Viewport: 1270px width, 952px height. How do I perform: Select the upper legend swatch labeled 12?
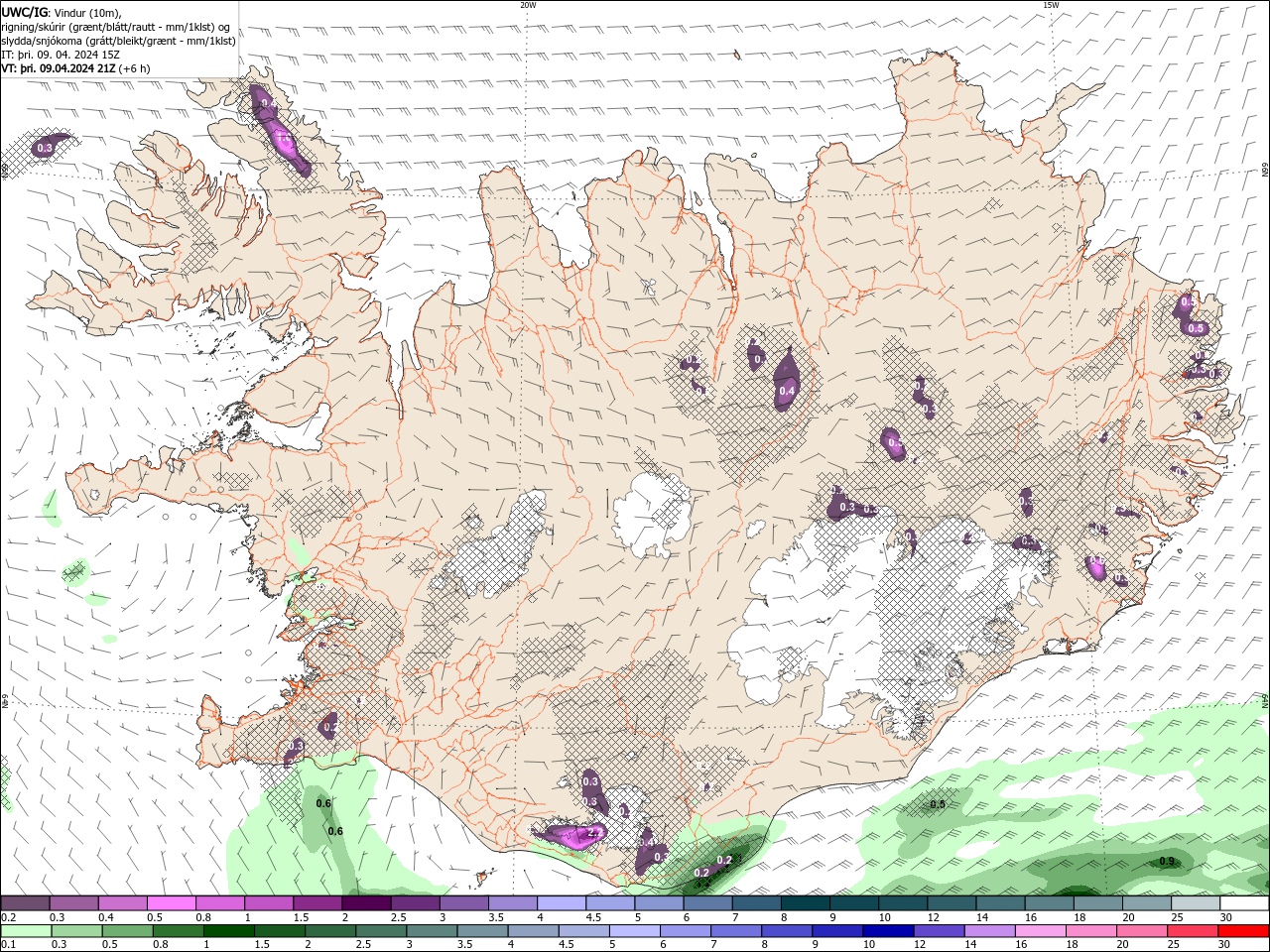coord(952,903)
